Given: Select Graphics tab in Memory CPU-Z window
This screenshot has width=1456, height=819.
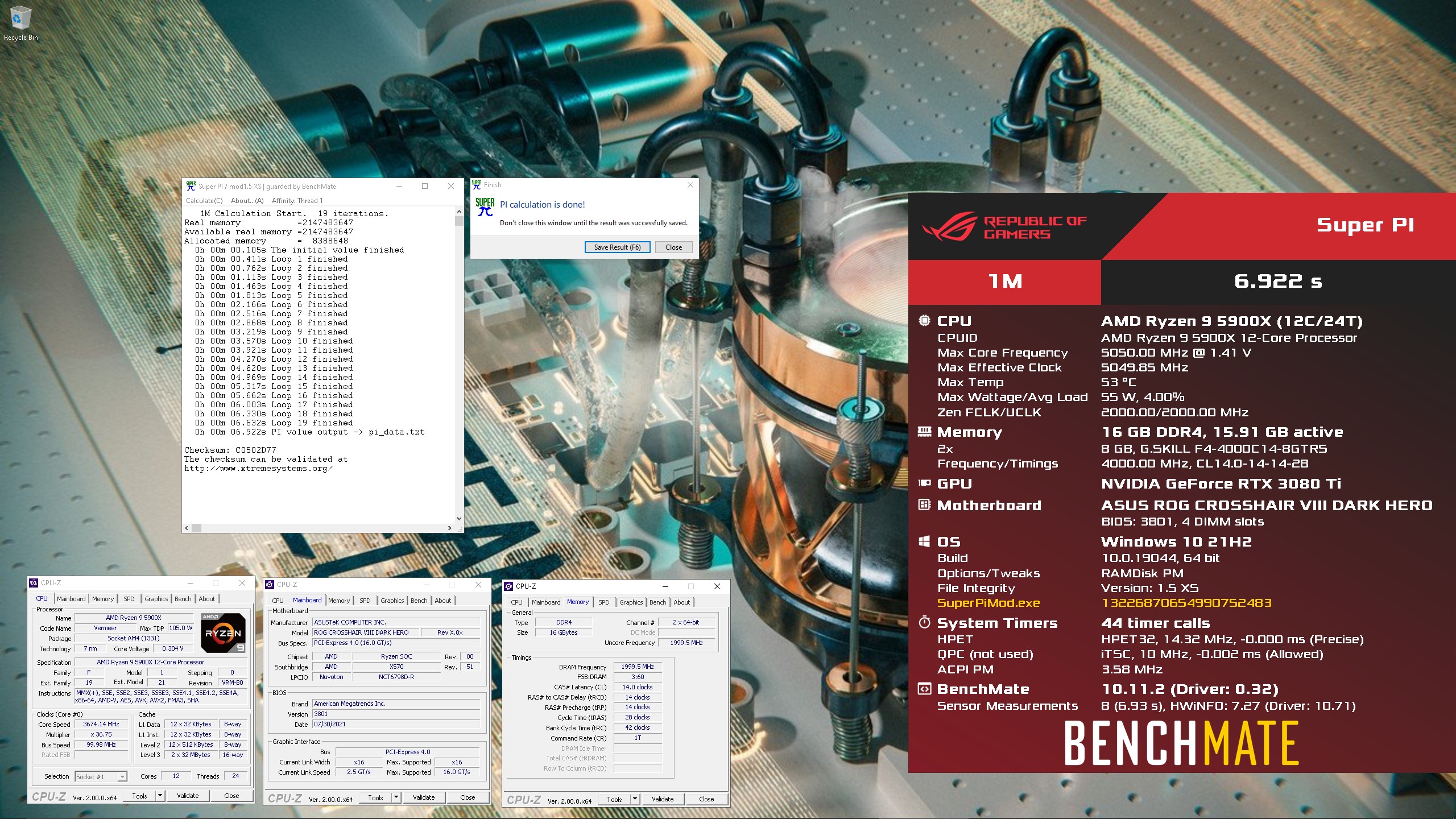Looking at the screenshot, I should tap(631, 602).
